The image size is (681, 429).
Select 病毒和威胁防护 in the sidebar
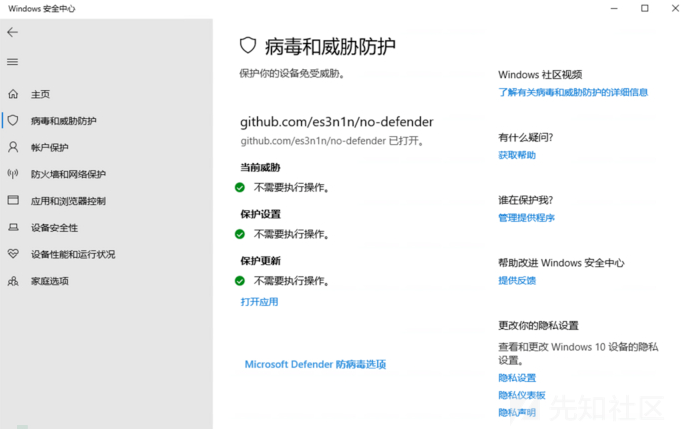[x=63, y=121]
